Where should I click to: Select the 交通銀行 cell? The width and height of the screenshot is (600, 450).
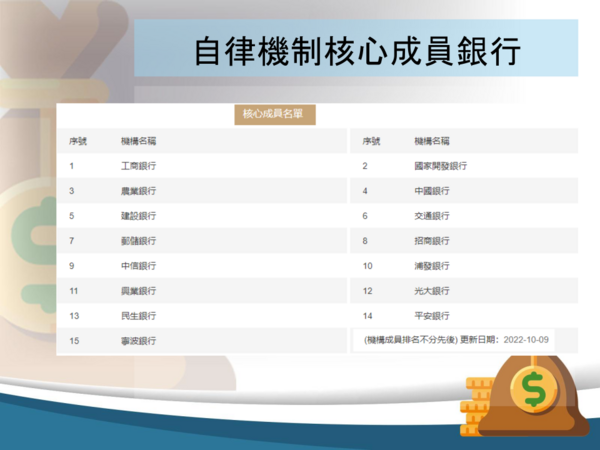point(432,216)
